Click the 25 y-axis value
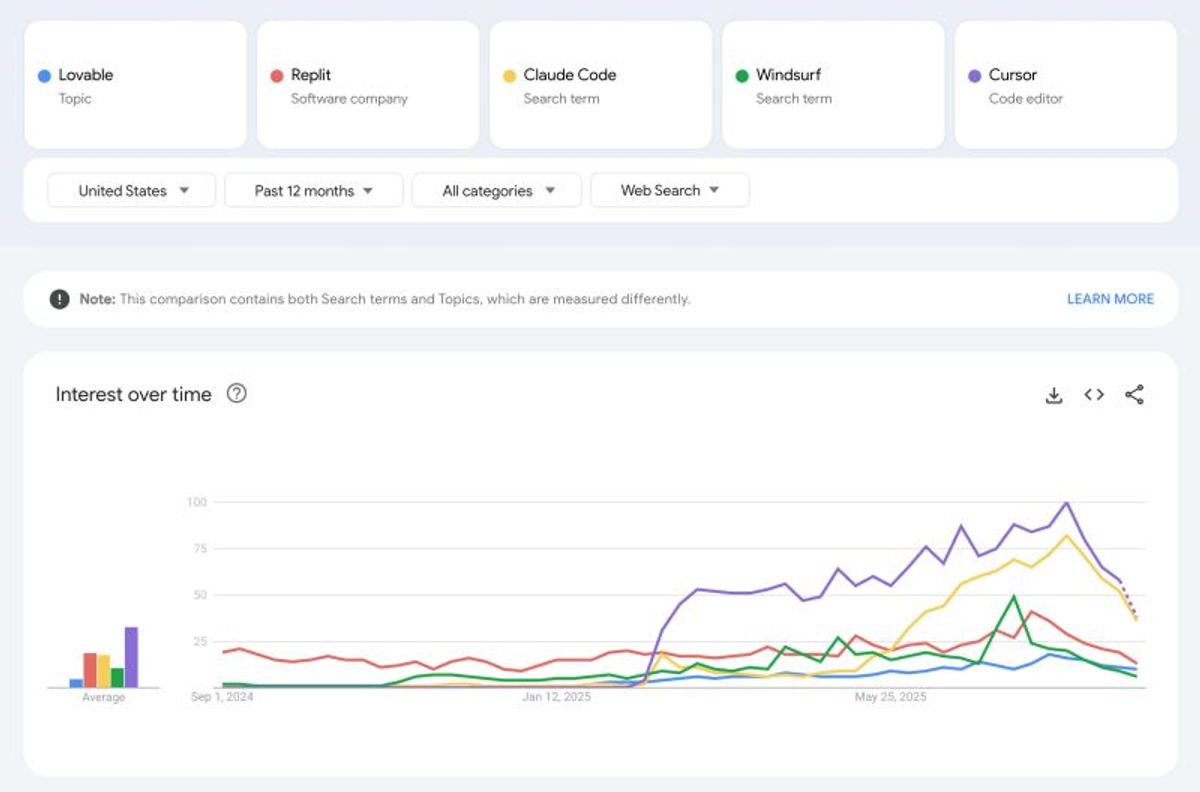1200x792 pixels. coord(199,641)
